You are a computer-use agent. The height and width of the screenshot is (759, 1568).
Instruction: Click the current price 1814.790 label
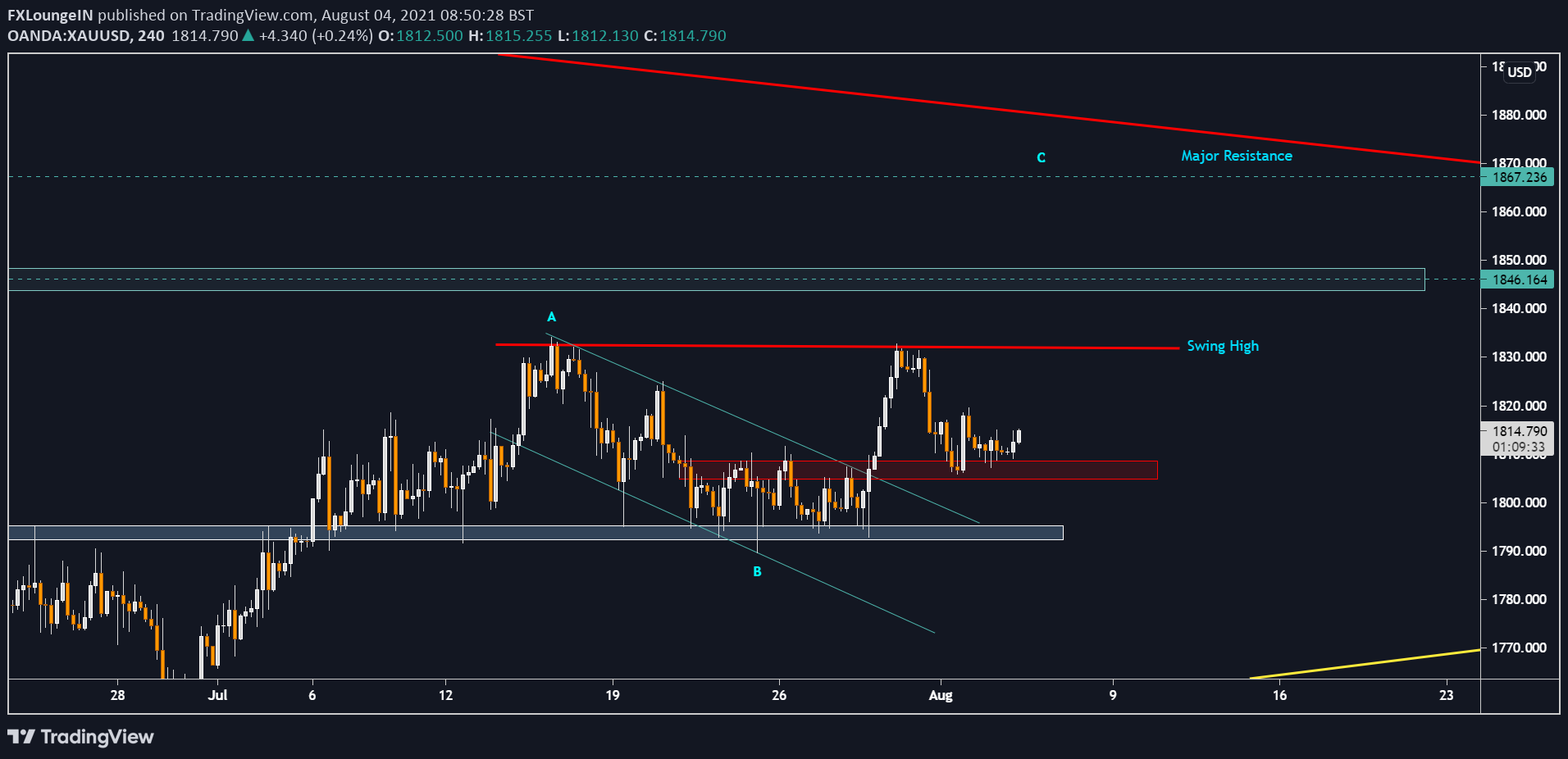tap(1519, 431)
